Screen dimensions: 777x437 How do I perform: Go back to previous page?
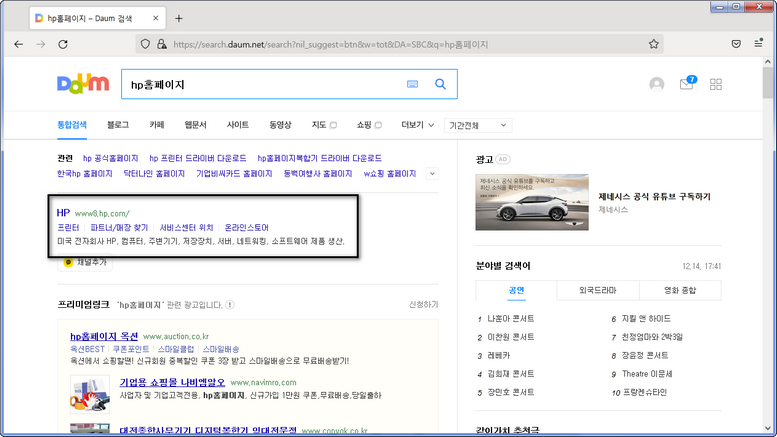[19, 45]
